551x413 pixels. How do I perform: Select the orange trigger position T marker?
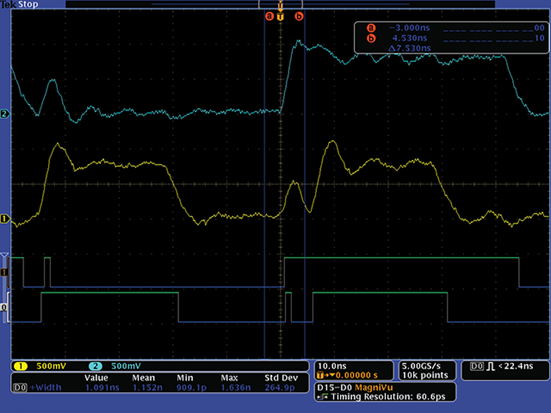[280, 17]
